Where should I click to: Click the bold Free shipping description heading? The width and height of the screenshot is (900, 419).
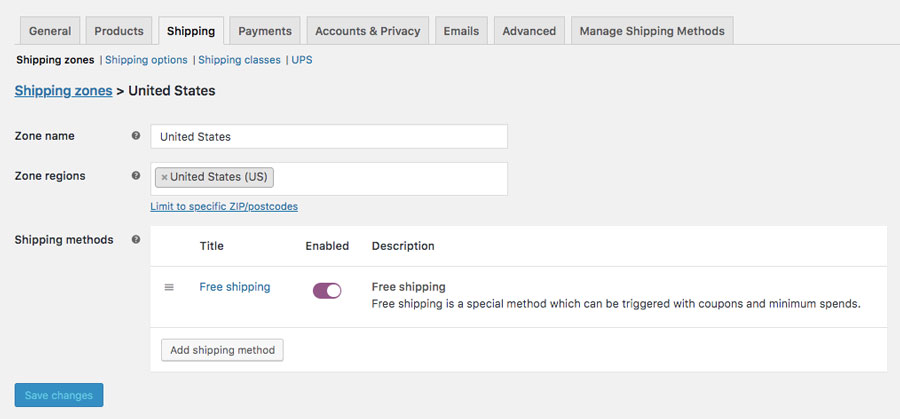409,286
